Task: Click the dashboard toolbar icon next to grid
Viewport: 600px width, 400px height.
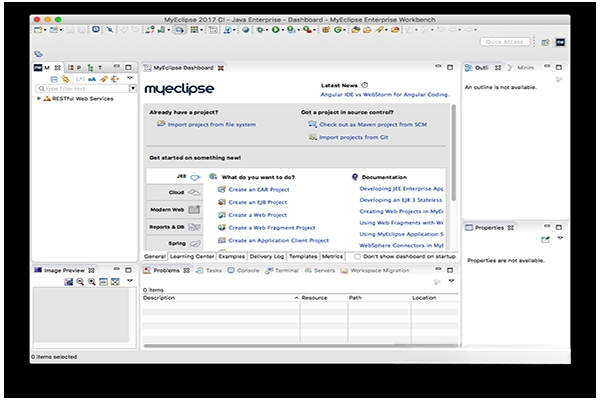Action: 213,30
